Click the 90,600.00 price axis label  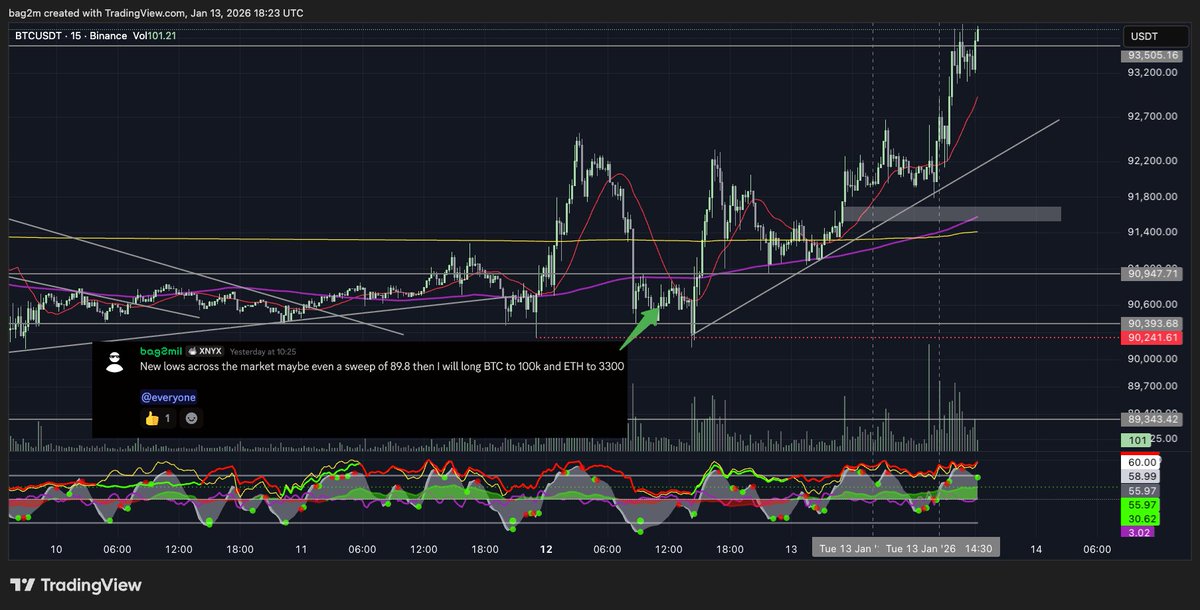(x=1152, y=304)
